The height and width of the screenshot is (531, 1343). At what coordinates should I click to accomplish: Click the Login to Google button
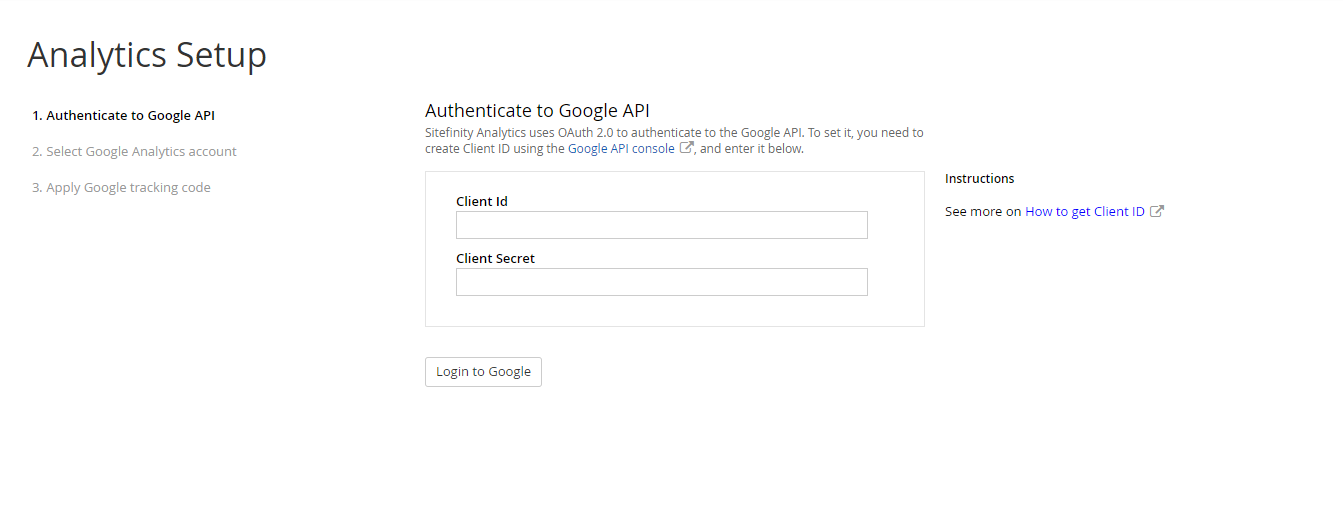tap(483, 371)
